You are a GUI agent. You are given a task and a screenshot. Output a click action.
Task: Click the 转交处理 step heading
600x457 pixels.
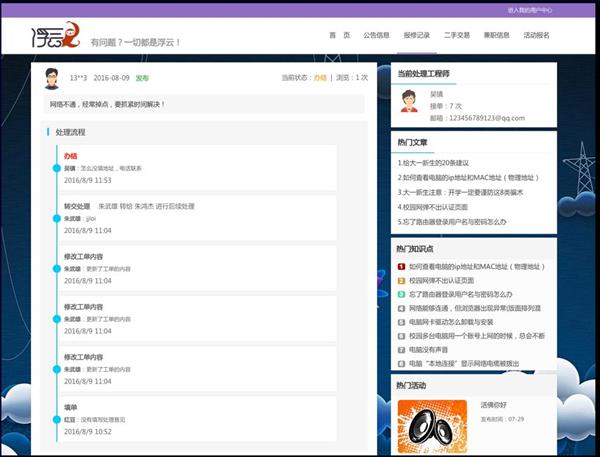[x=77, y=206]
